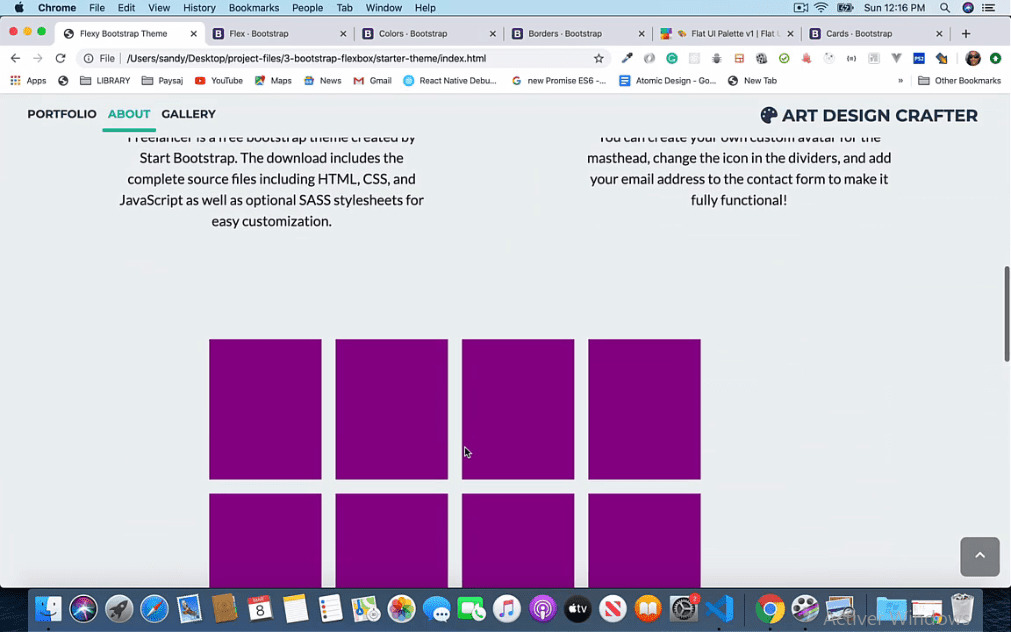
Task: Click the back navigation arrow
Action: pos(15,59)
